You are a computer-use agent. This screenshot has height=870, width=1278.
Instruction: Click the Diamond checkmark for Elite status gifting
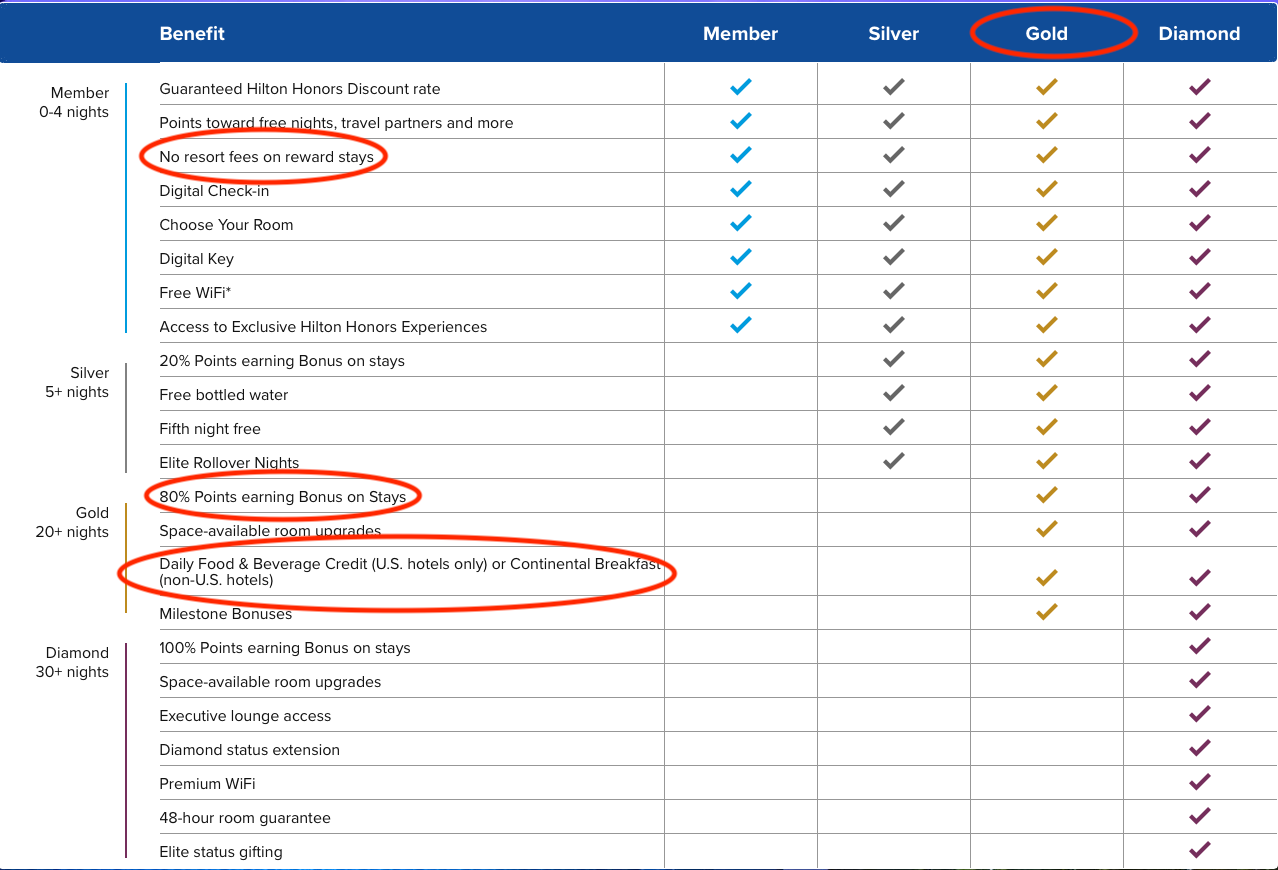(1200, 850)
